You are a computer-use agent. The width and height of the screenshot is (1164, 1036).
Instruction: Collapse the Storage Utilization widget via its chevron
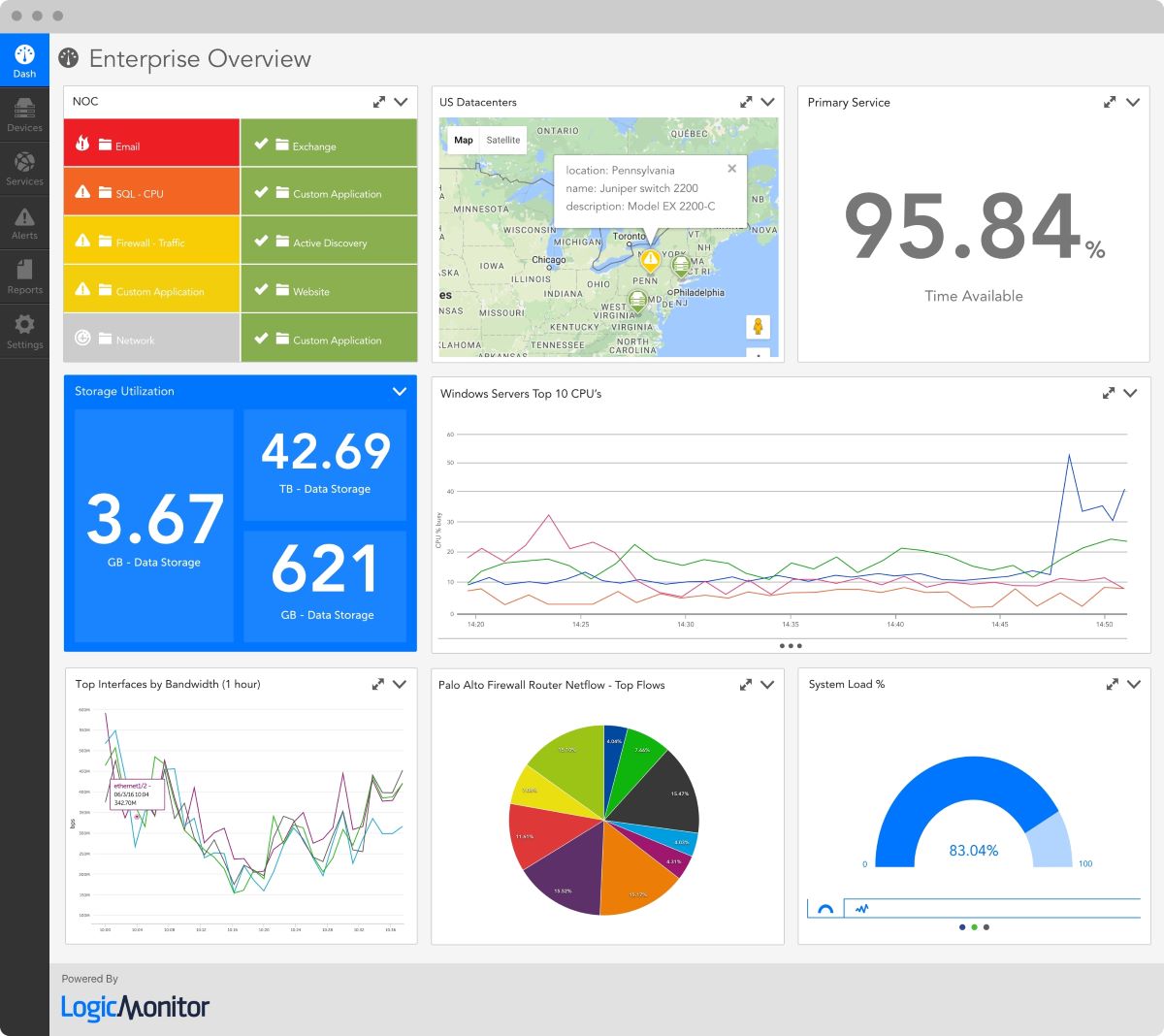click(x=399, y=392)
